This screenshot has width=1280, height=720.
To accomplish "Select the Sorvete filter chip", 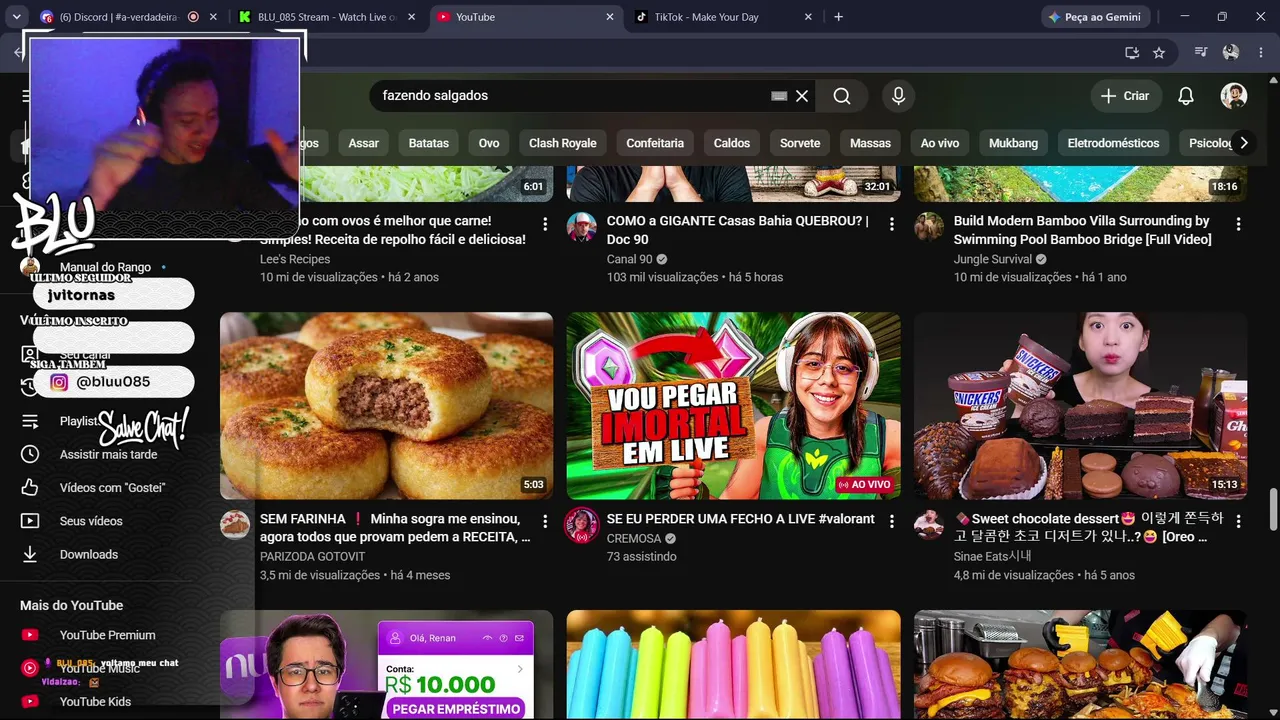I will (x=800, y=143).
